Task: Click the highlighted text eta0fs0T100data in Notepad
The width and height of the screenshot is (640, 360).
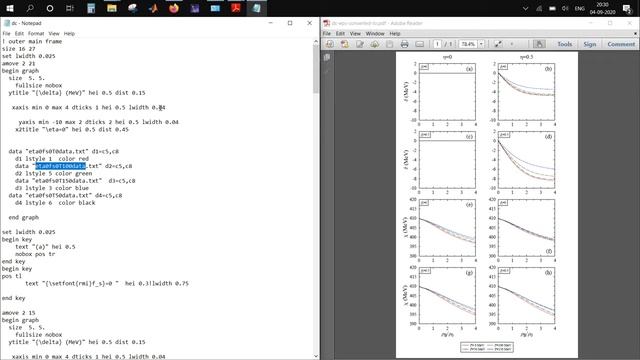Action: 61,166
